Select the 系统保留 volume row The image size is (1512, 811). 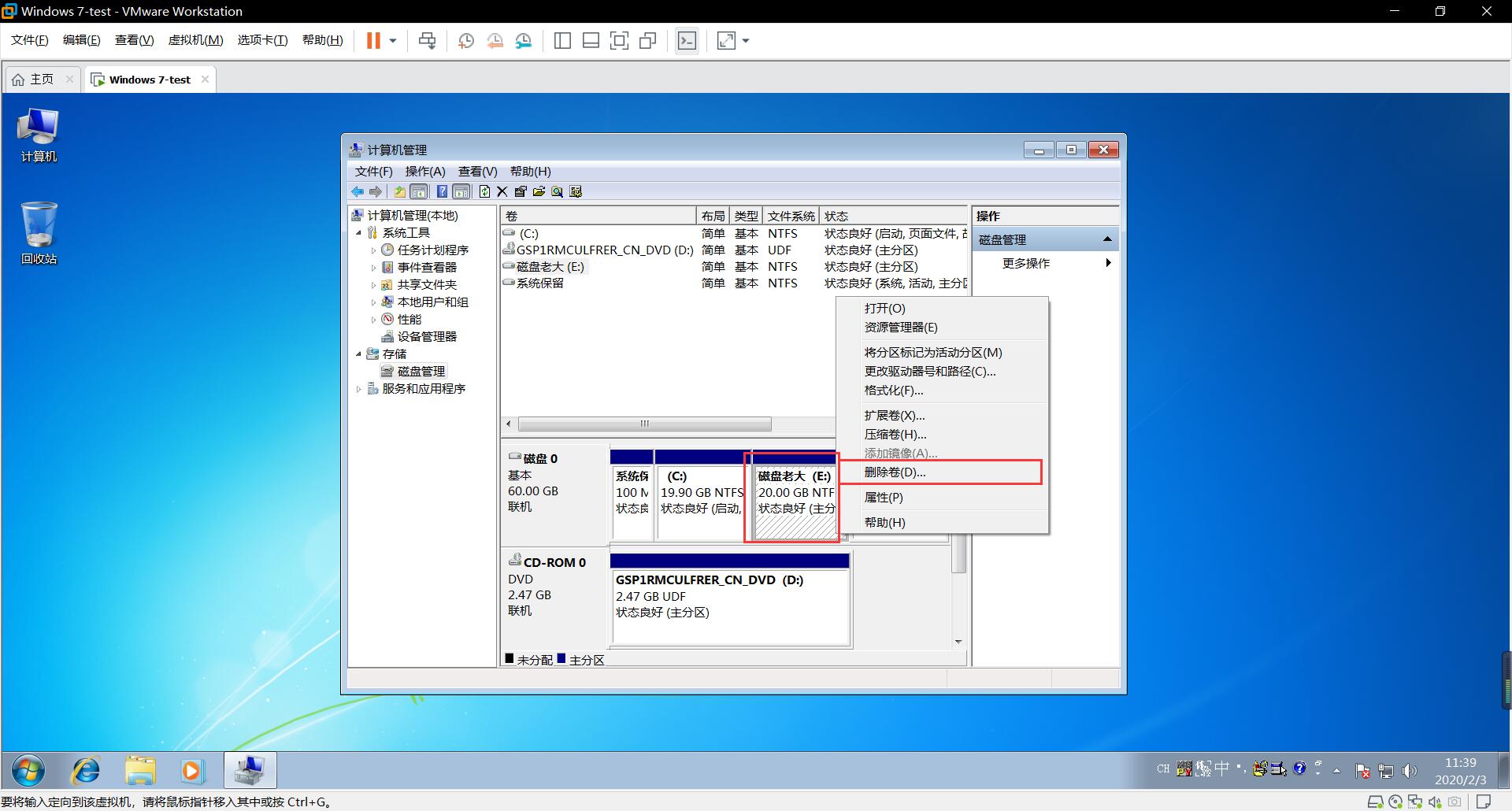click(733, 283)
